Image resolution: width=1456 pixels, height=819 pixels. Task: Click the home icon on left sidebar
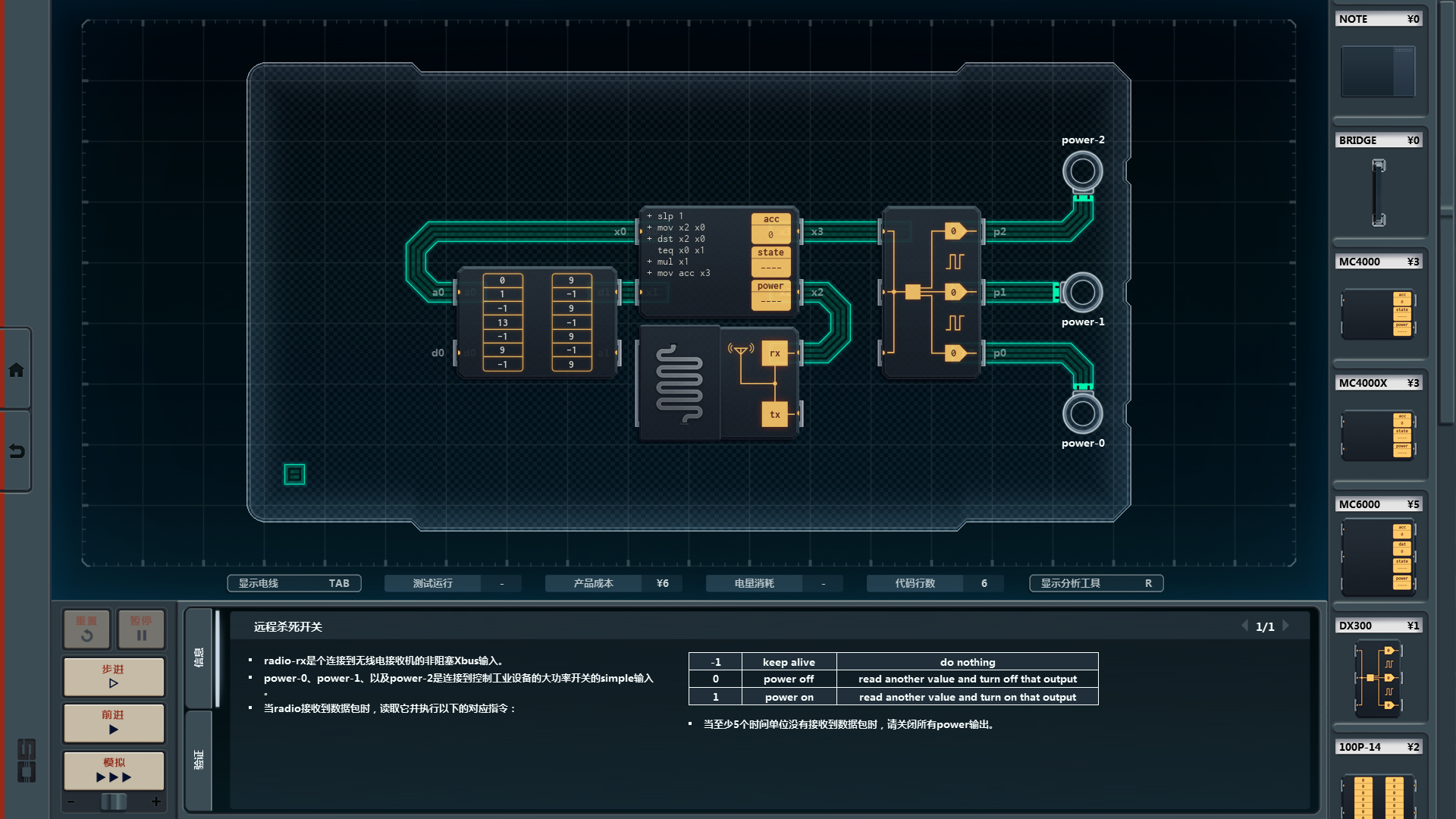16,370
